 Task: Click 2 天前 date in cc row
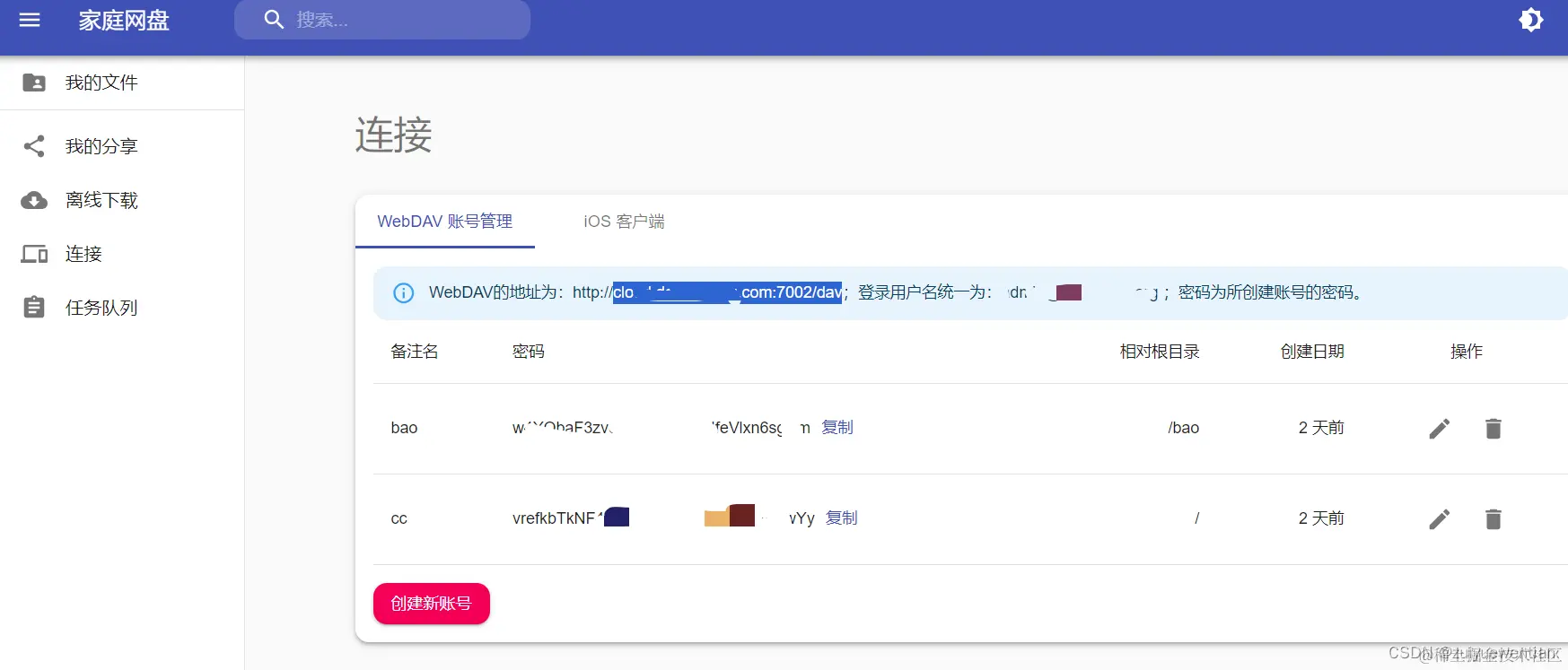coord(1321,518)
